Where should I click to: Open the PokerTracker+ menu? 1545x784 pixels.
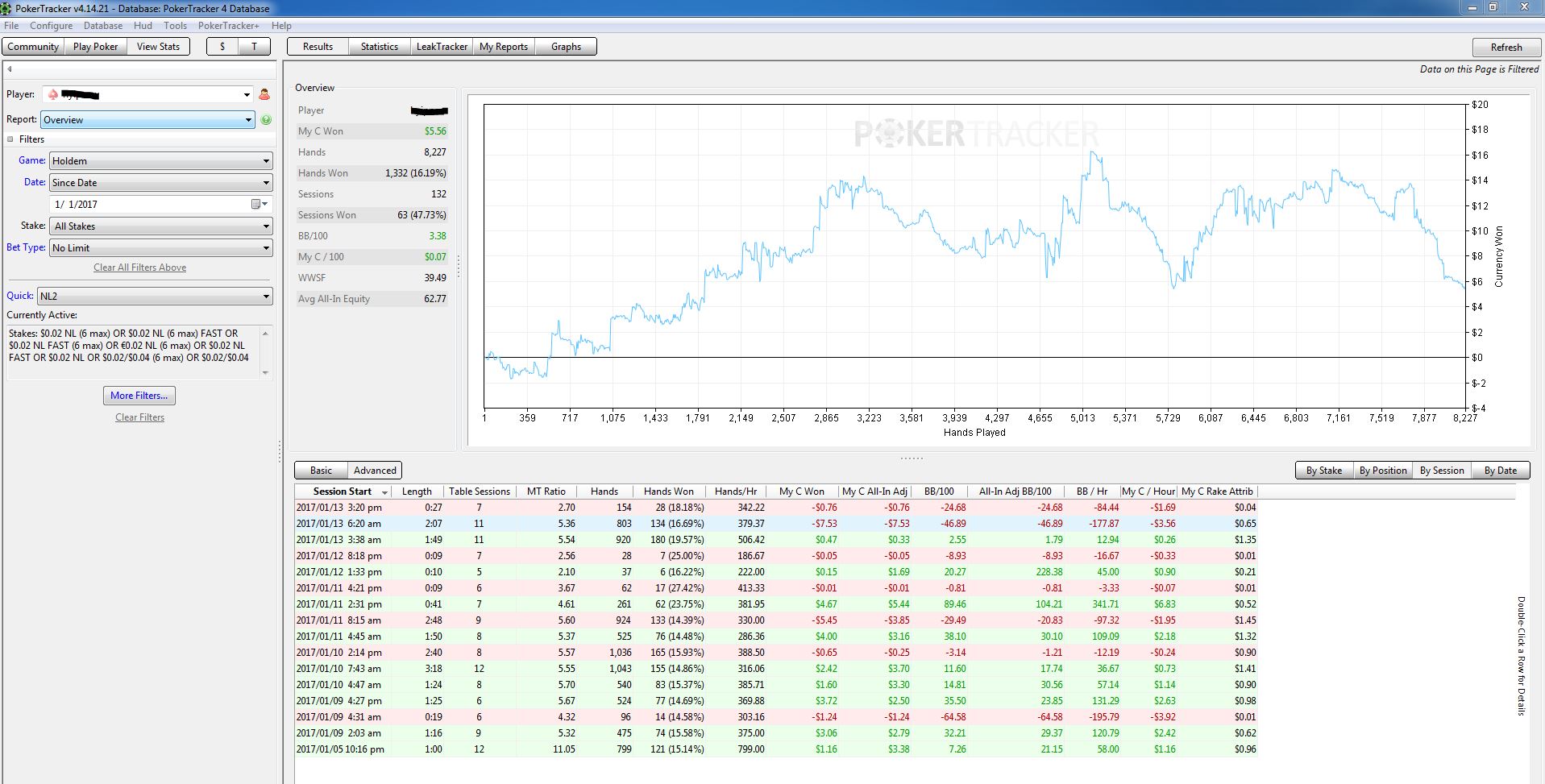[x=229, y=26]
